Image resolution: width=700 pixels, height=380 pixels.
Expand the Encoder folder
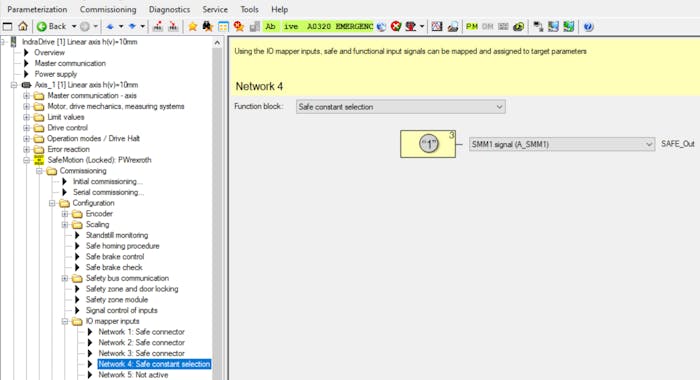(65, 214)
